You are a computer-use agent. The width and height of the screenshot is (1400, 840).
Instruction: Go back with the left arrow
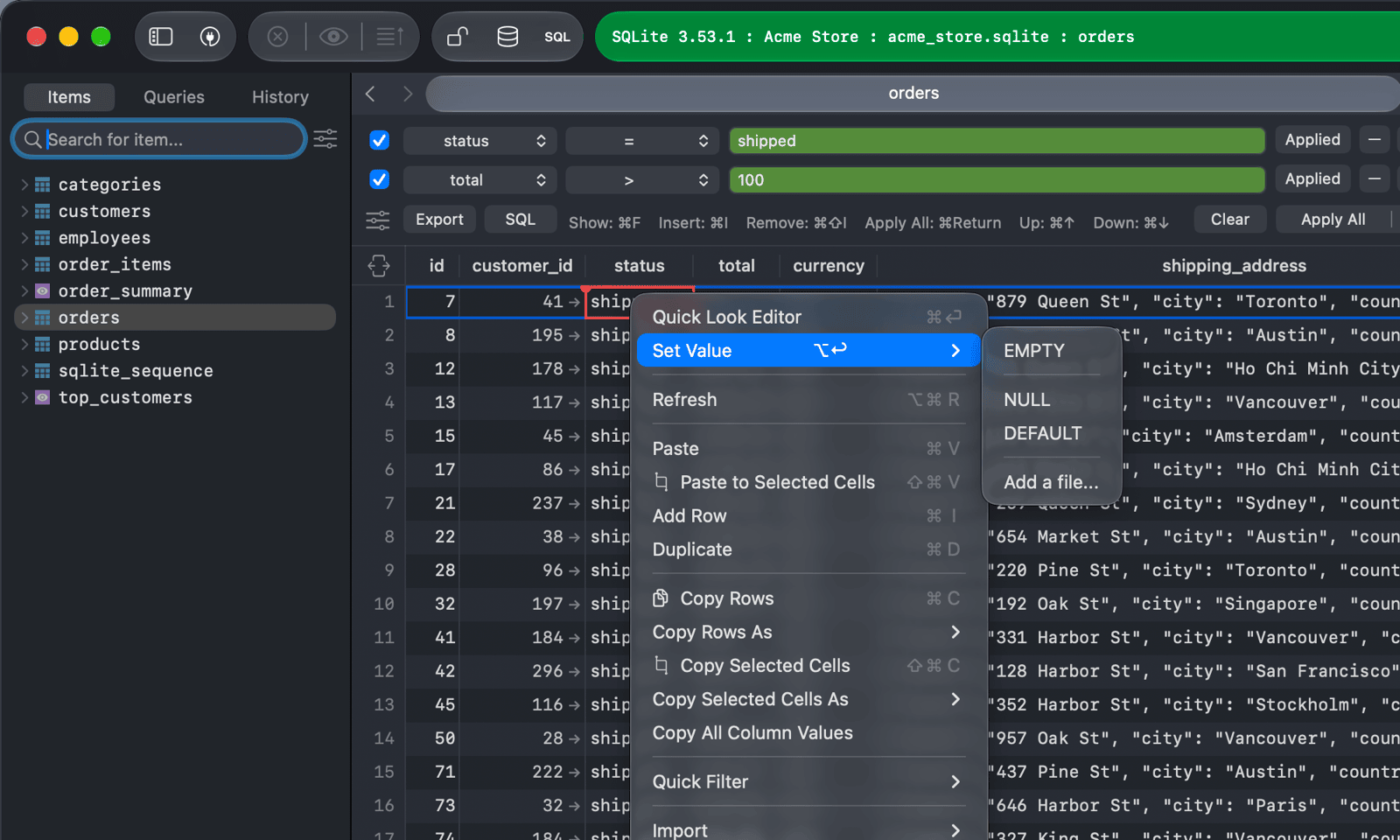pyautogui.click(x=371, y=94)
